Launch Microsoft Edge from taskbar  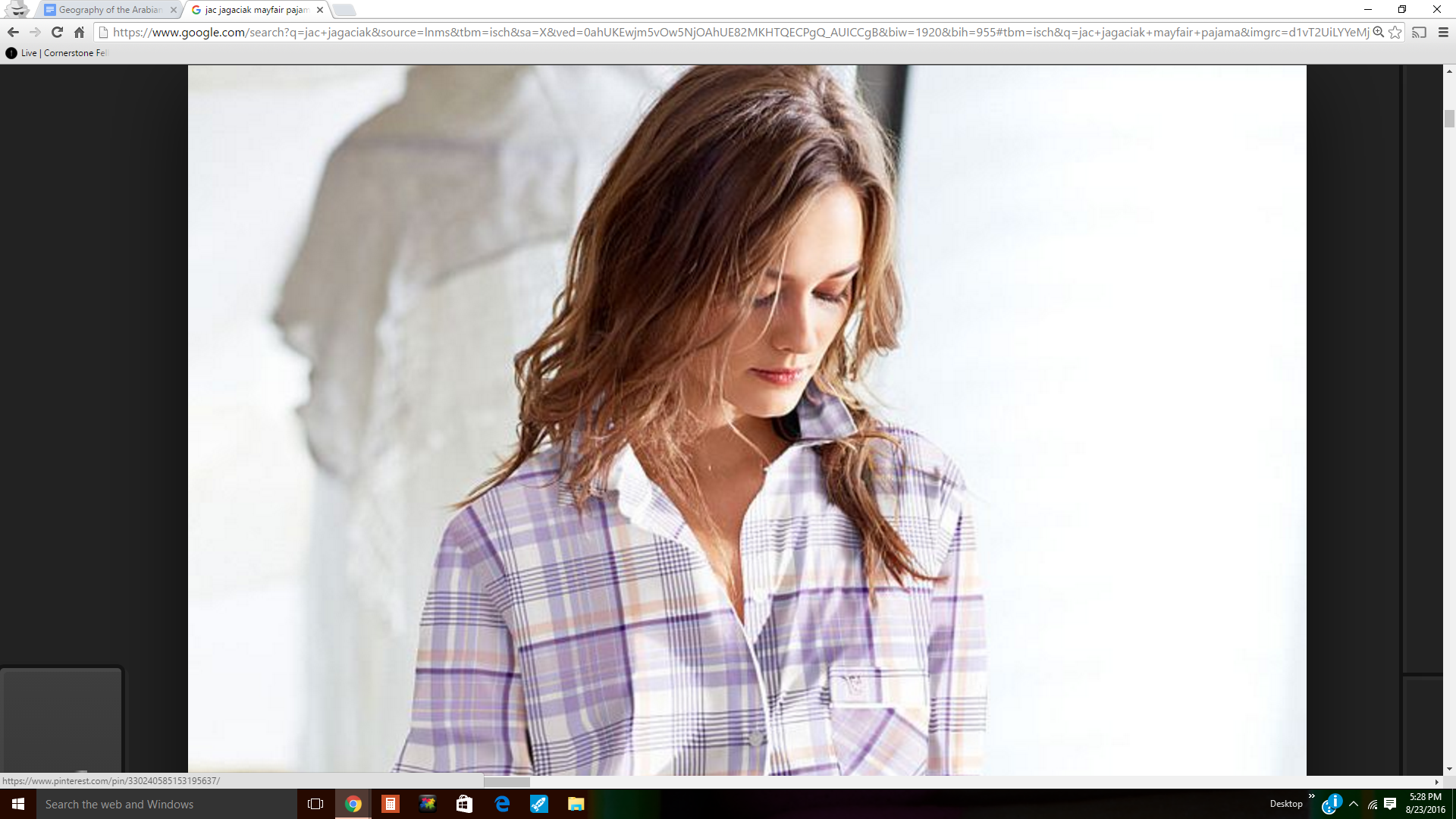coord(502,804)
